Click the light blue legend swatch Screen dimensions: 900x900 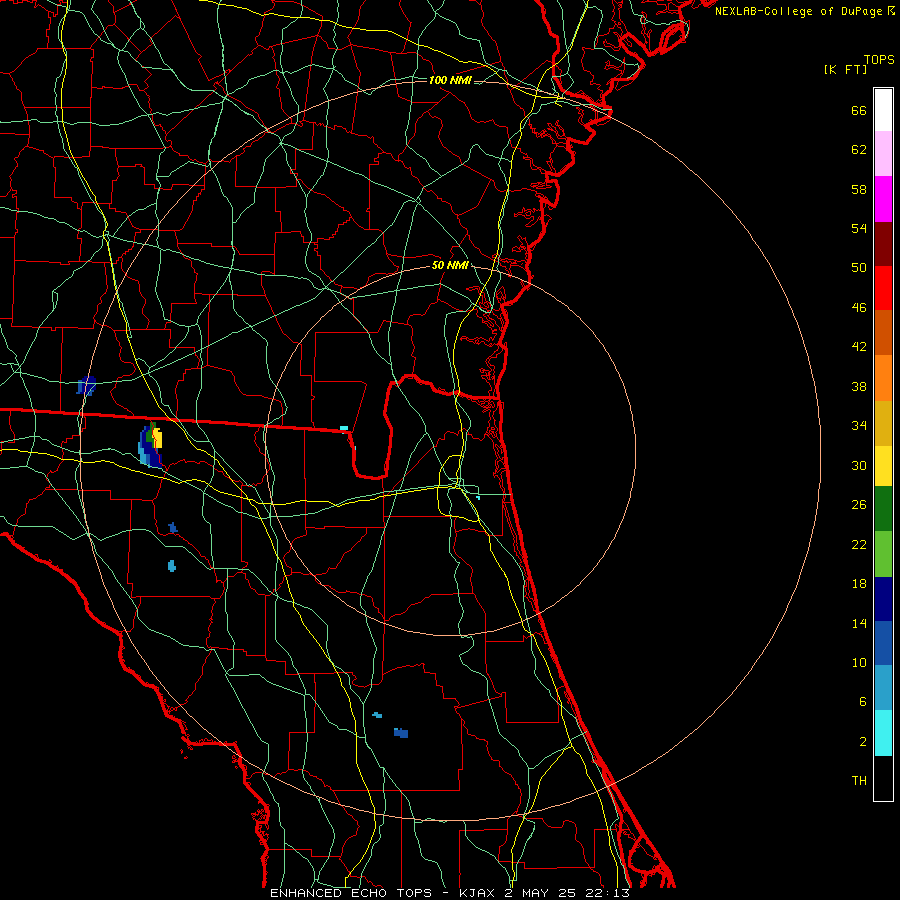[883, 688]
